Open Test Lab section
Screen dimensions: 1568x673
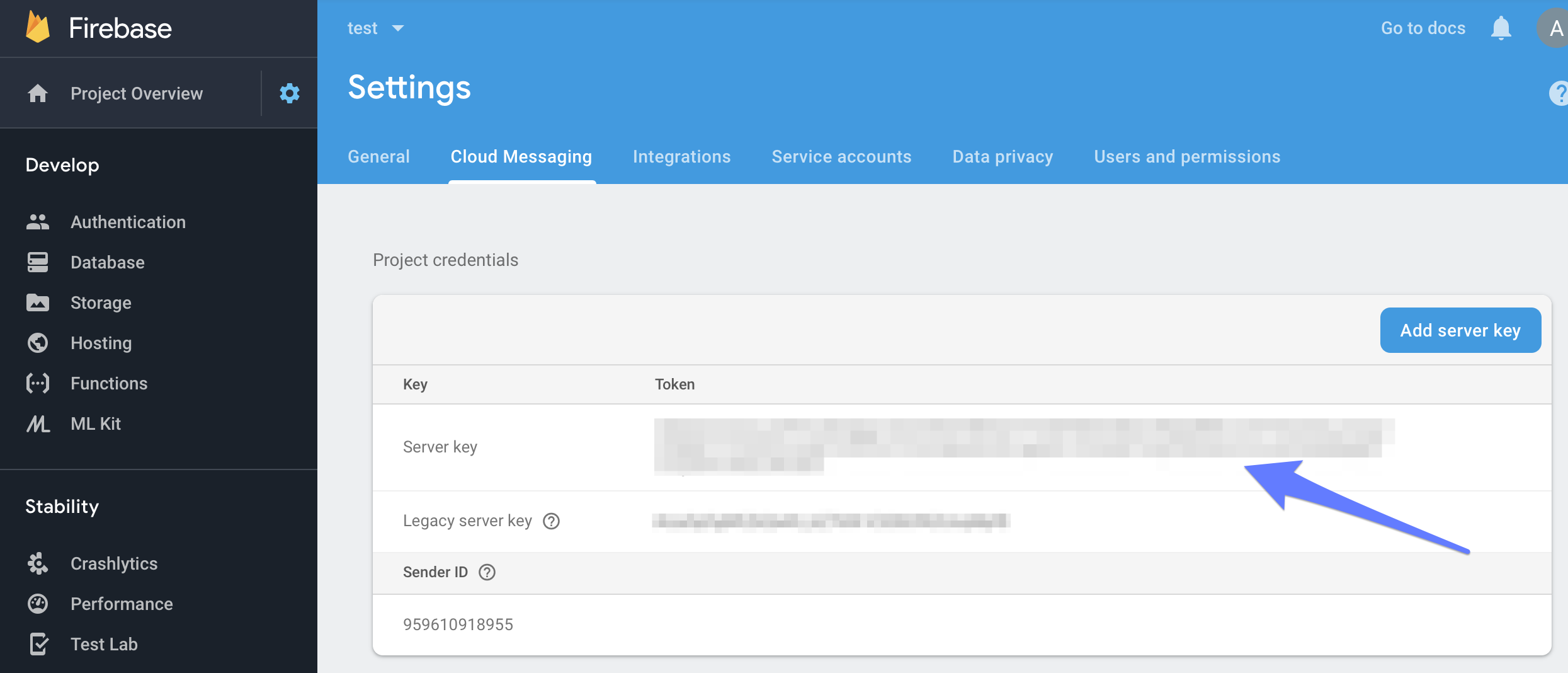[104, 644]
